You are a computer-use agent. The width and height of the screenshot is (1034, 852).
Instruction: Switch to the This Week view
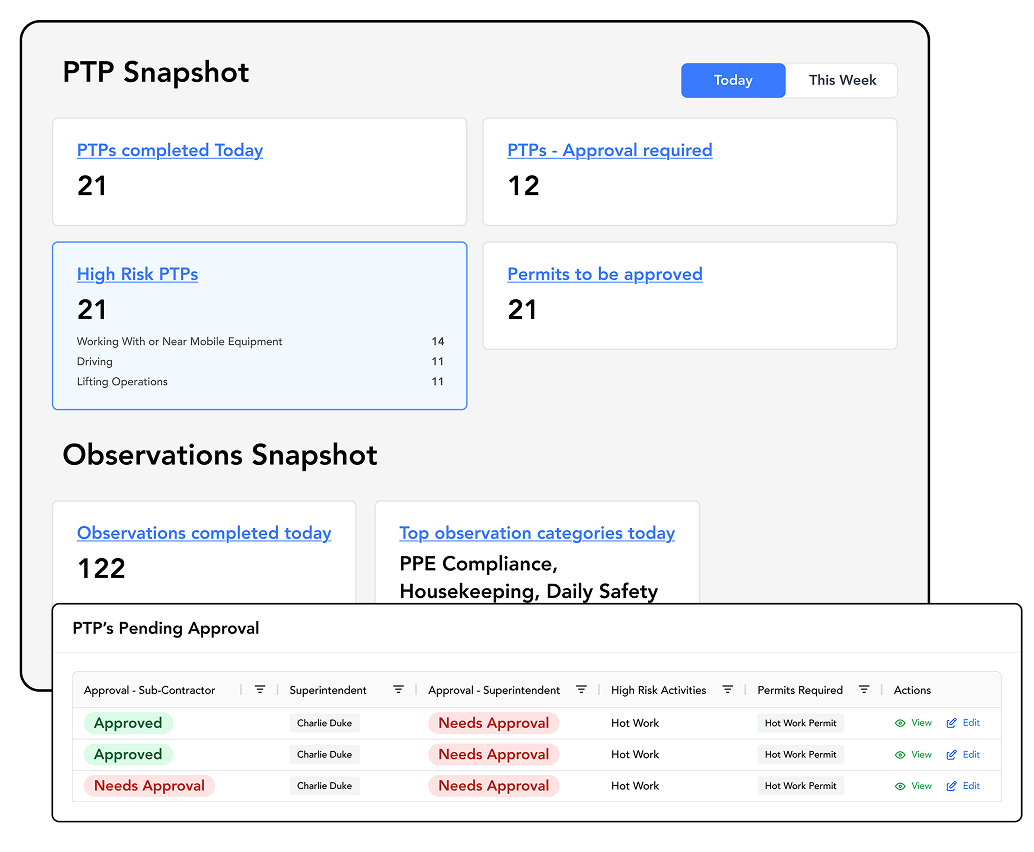pos(841,80)
